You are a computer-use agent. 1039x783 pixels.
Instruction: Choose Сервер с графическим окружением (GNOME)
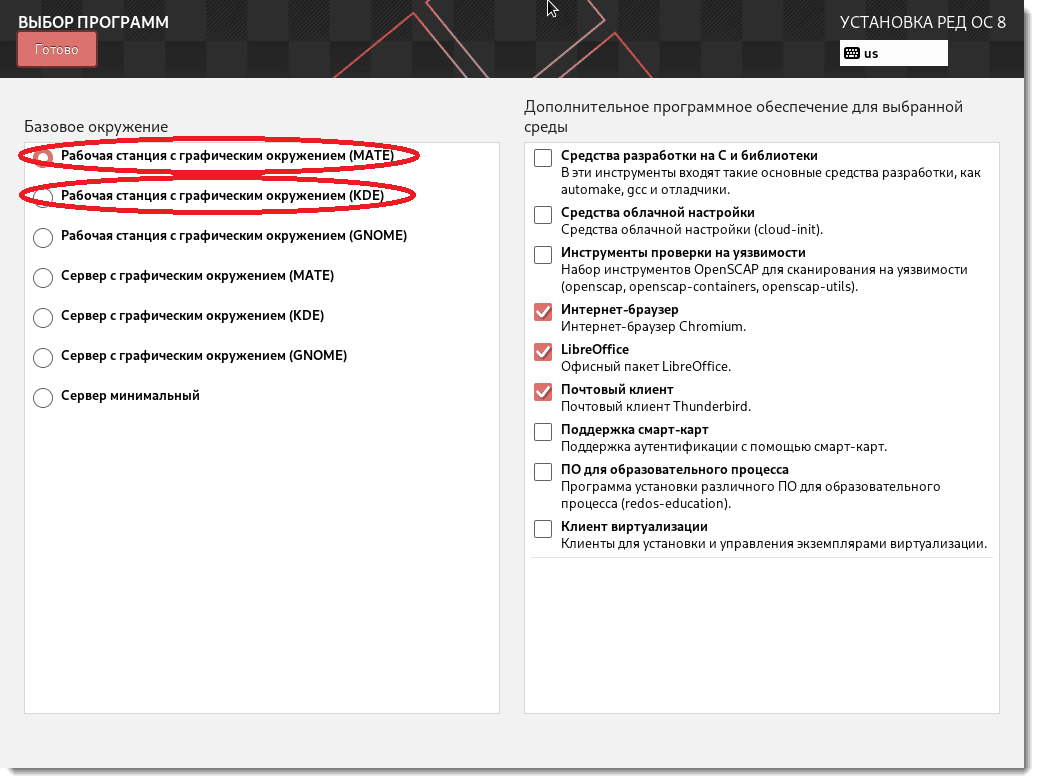pyautogui.click(x=43, y=357)
